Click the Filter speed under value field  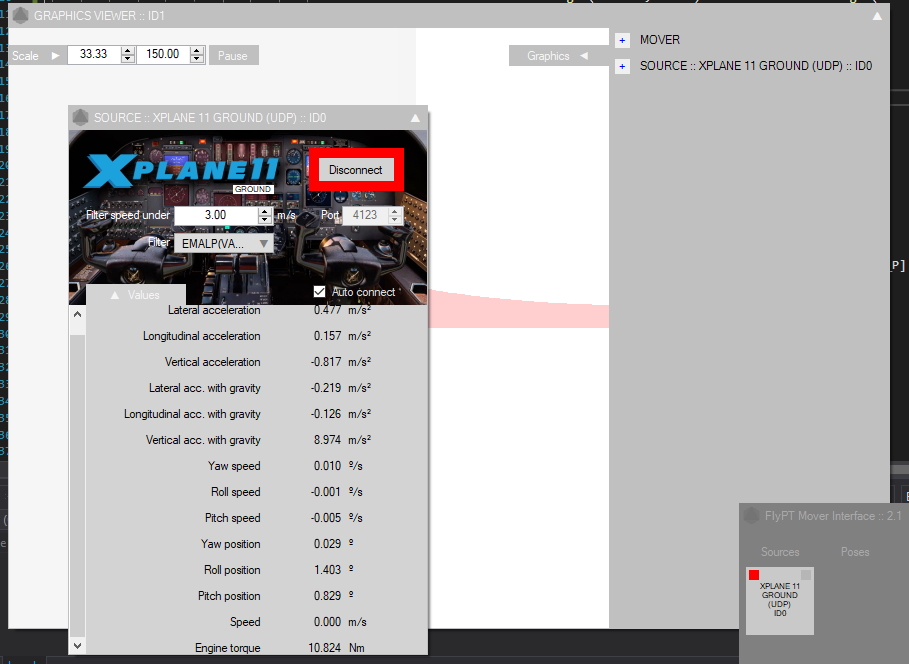216,215
